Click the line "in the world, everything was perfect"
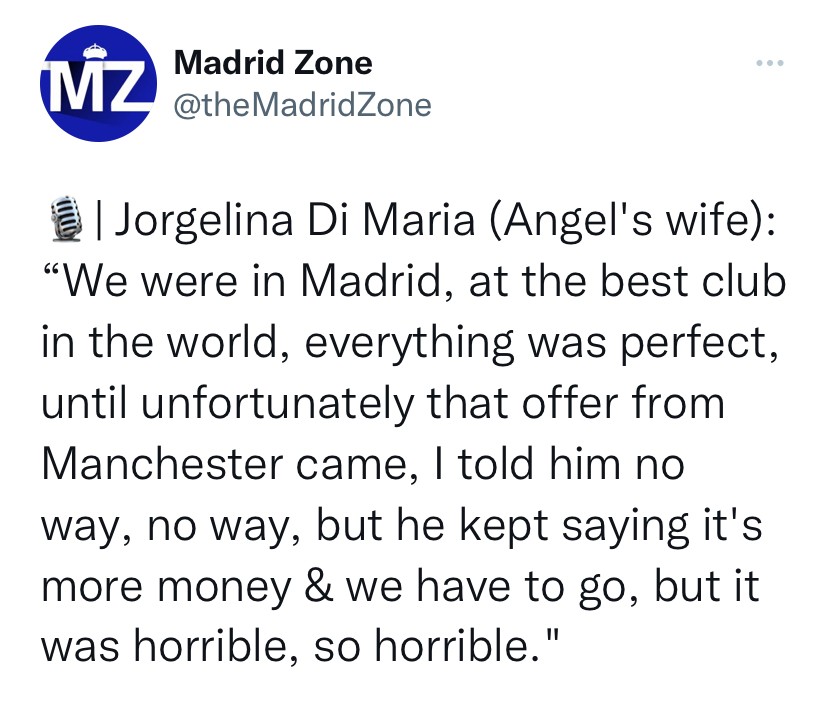Viewport: 828px width, 702px height. click(408, 344)
